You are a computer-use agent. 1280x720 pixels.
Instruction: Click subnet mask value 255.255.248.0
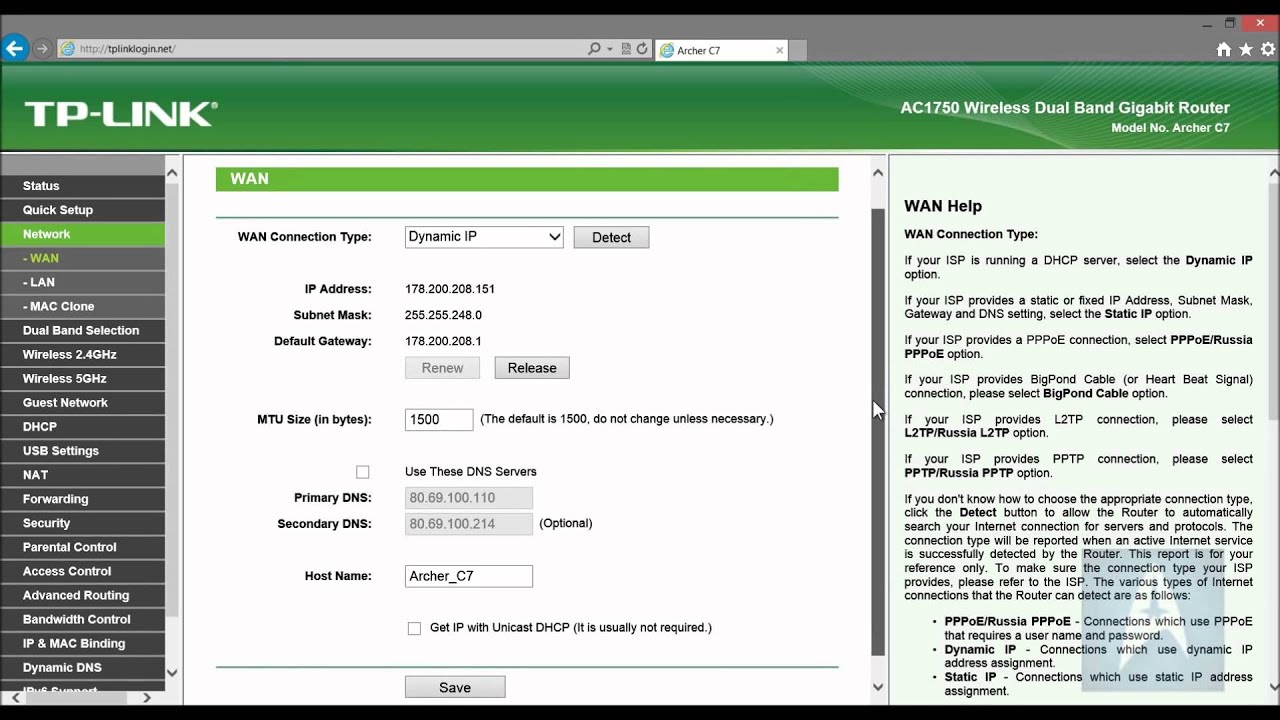pos(443,315)
